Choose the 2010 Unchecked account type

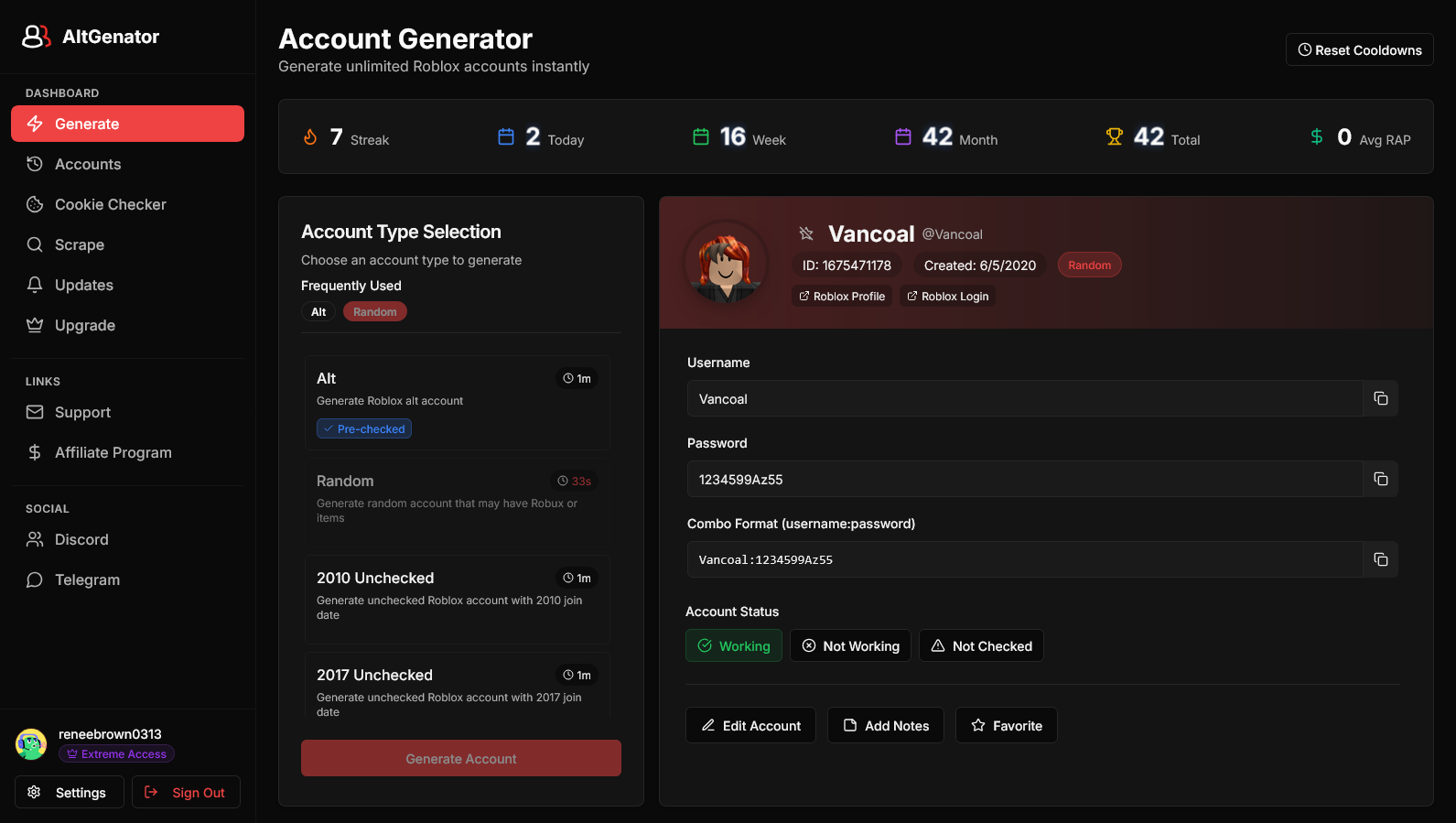(x=458, y=599)
